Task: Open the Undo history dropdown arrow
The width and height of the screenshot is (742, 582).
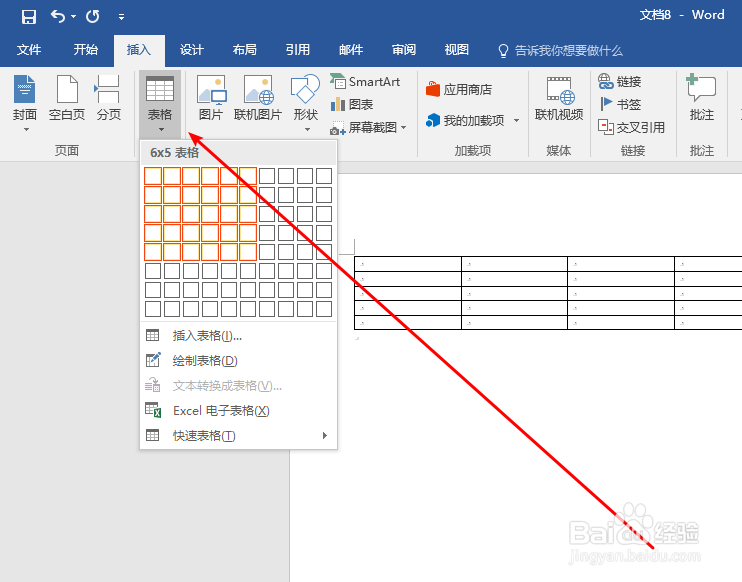Action: pos(73,17)
